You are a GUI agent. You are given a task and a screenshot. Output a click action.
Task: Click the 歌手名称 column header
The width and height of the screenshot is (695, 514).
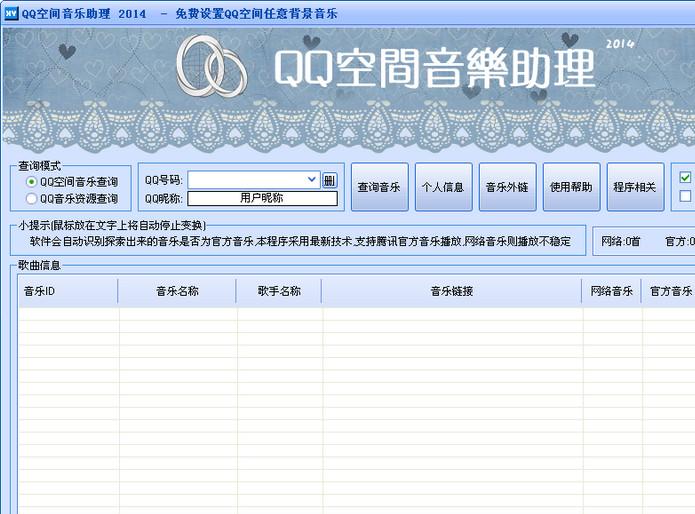279,292
